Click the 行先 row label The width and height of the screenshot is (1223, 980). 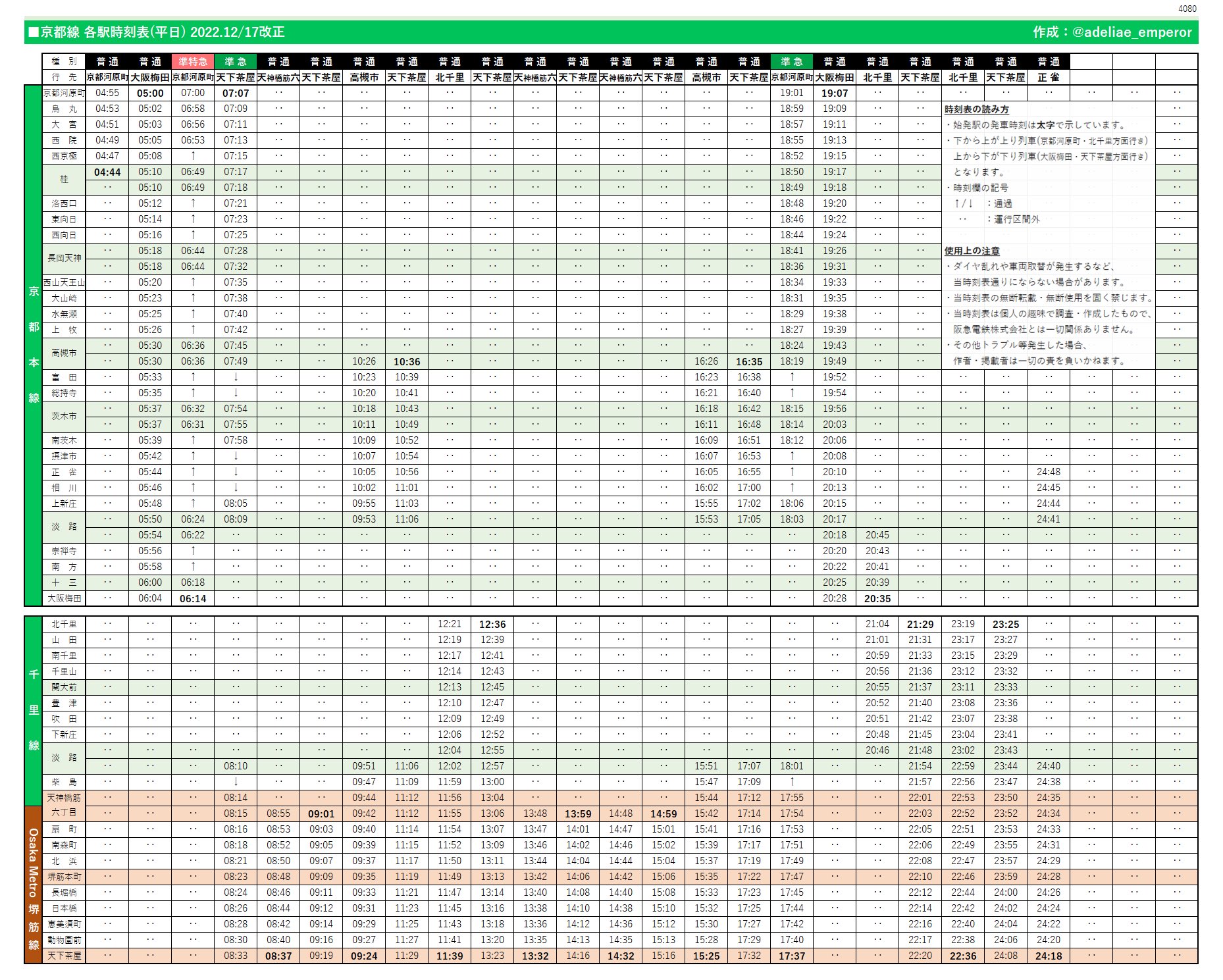pos(64,77)
